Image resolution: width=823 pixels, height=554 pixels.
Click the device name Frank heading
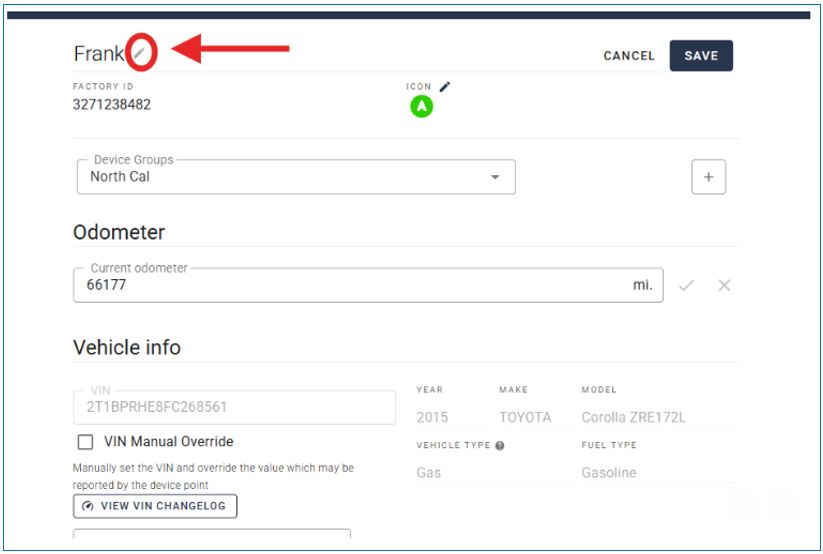(x=98, y=54)
